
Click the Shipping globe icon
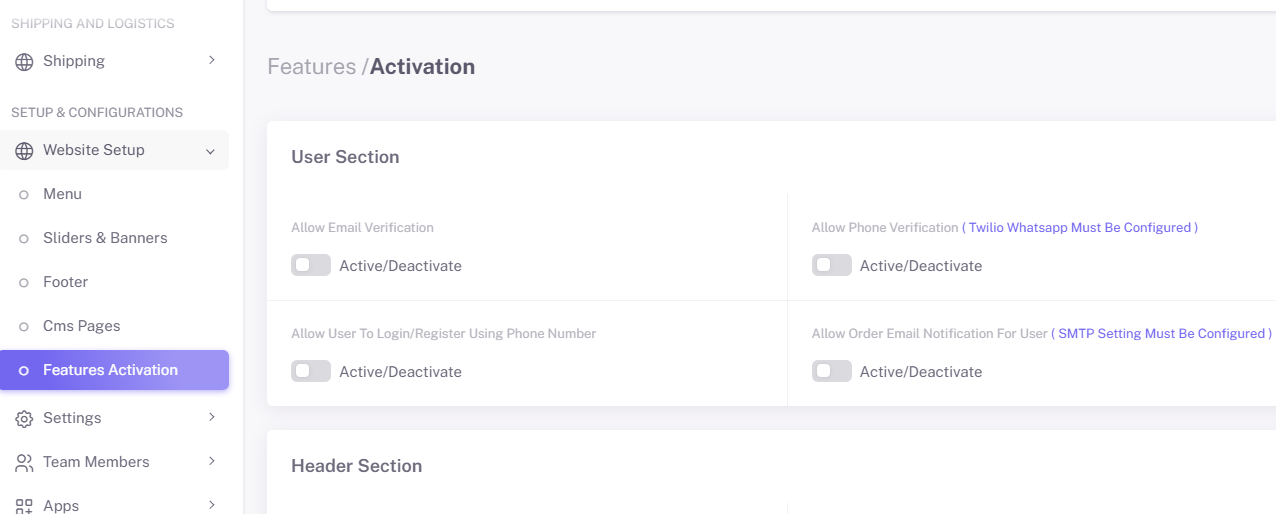pos(24,62)
